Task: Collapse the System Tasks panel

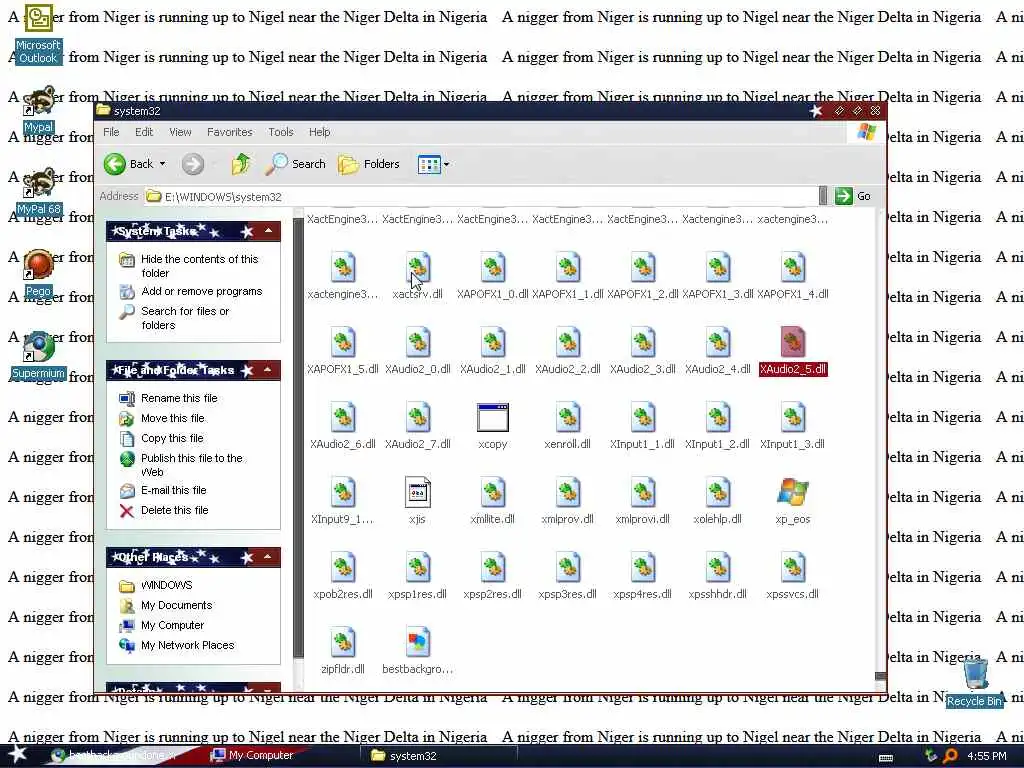Action: [x=268, y=231]
